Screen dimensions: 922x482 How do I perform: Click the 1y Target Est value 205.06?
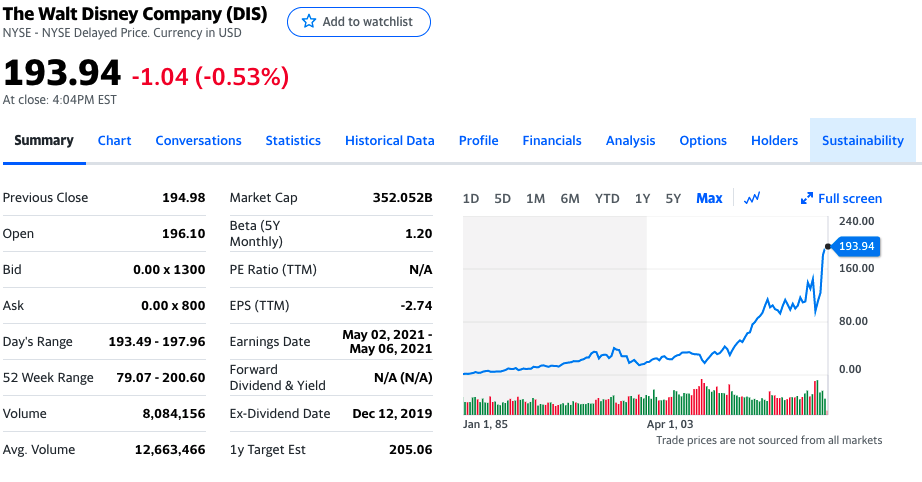[410, 450]
